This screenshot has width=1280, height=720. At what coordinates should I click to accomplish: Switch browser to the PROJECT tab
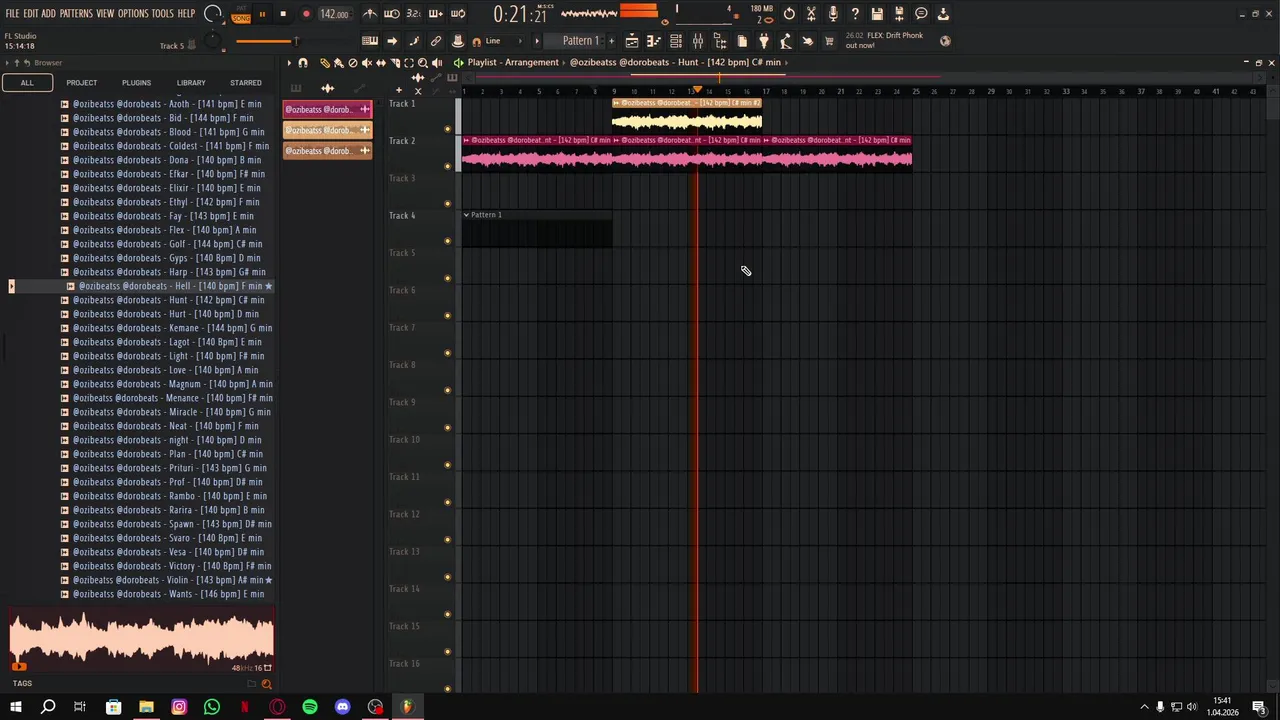(x=82, y=83)
